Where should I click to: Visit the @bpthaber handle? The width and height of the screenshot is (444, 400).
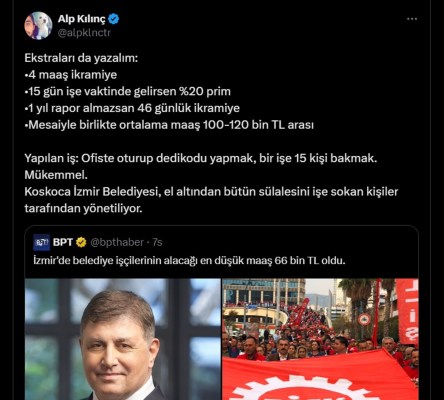(117, 242)
